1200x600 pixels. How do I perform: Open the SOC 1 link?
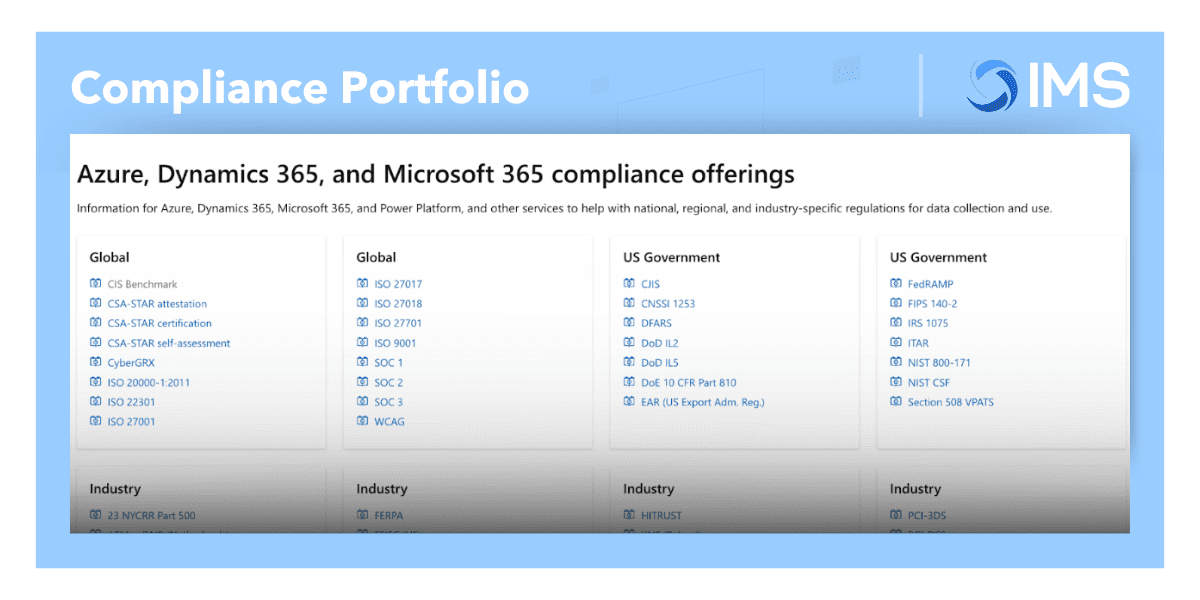click(389, 363)
